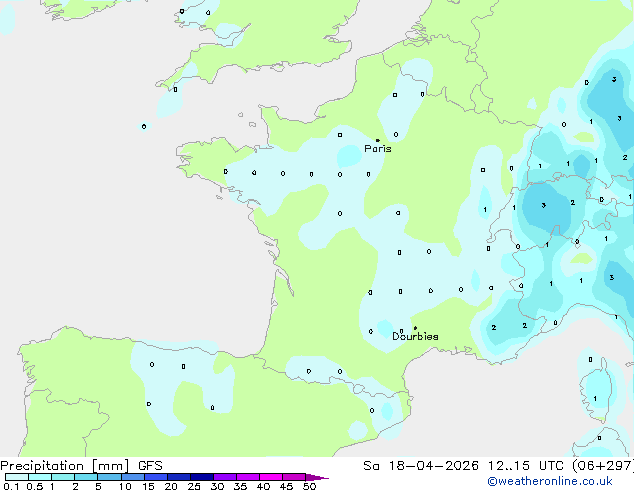Click legend tick label 50

coord(309,486)
